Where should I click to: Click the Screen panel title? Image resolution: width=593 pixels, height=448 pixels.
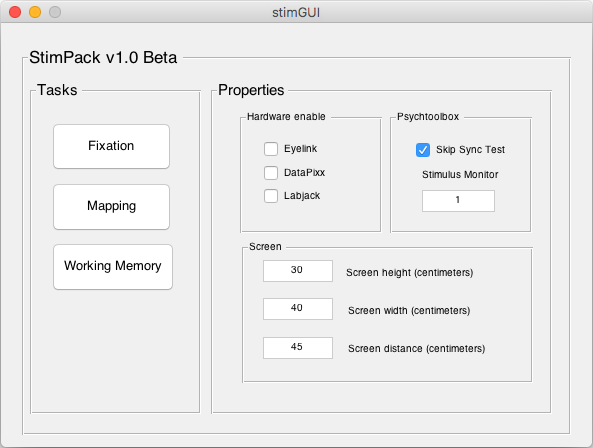pyautogui.click(x=265, y=246)
